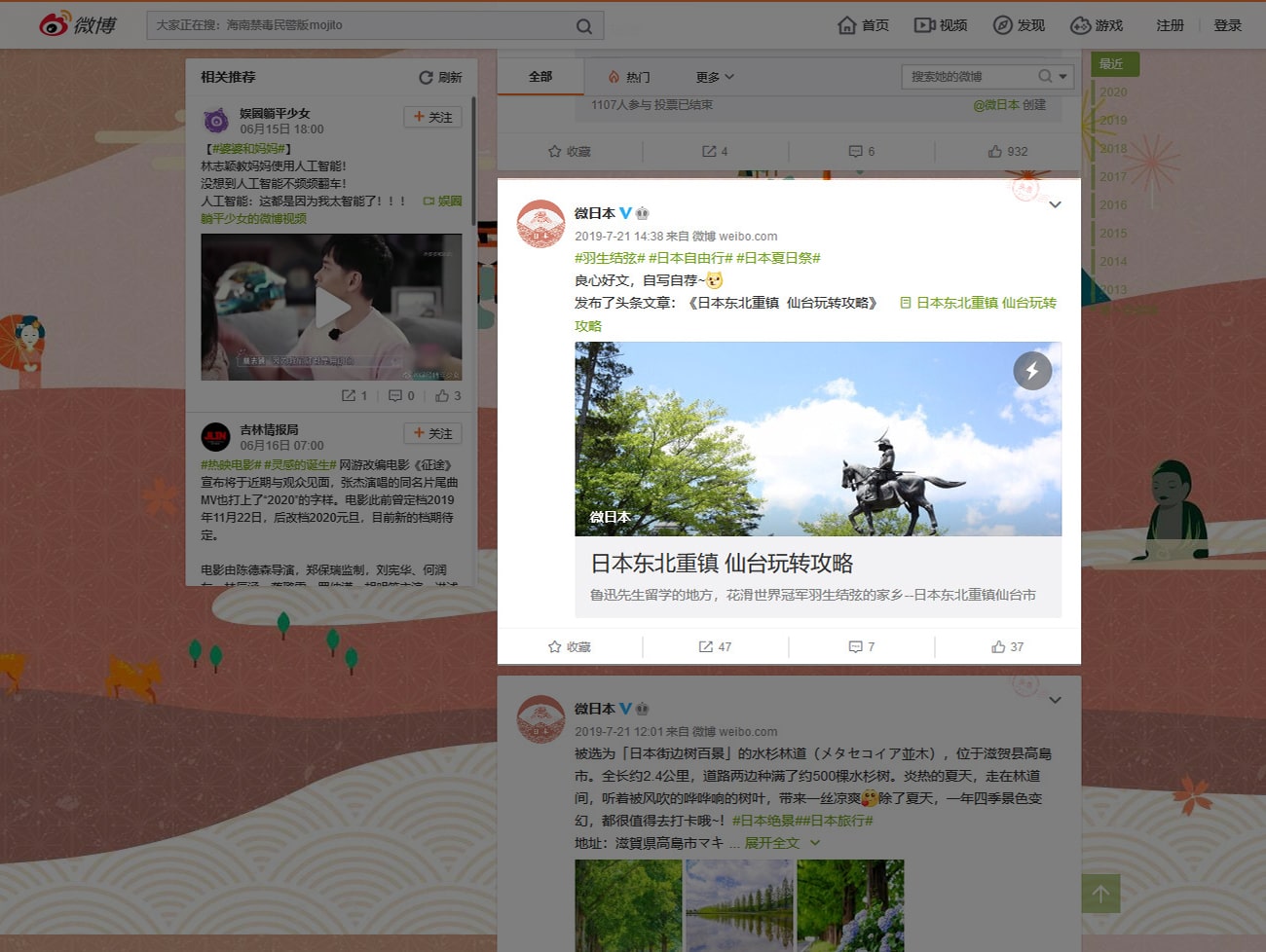Open the 视频 video section
1266x952 pixels.
[x=941, y=25]
